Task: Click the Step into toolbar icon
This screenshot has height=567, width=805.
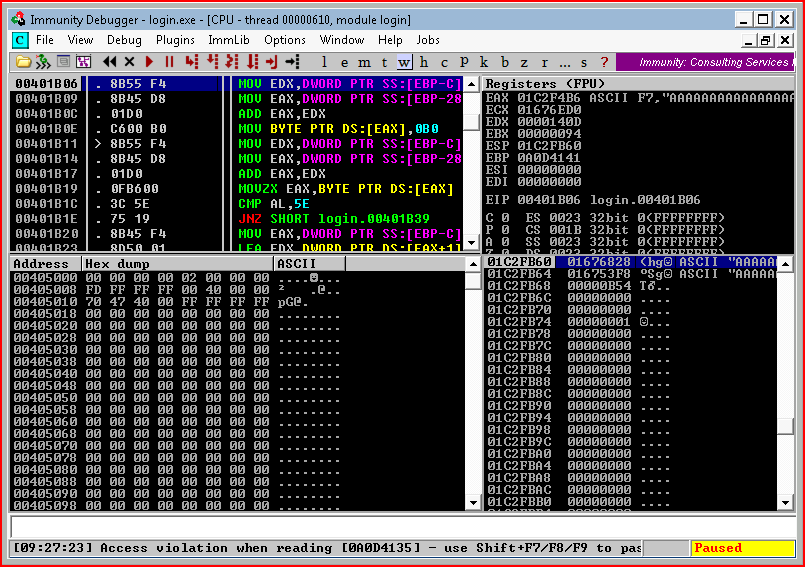Action: [x=191, y=62]
